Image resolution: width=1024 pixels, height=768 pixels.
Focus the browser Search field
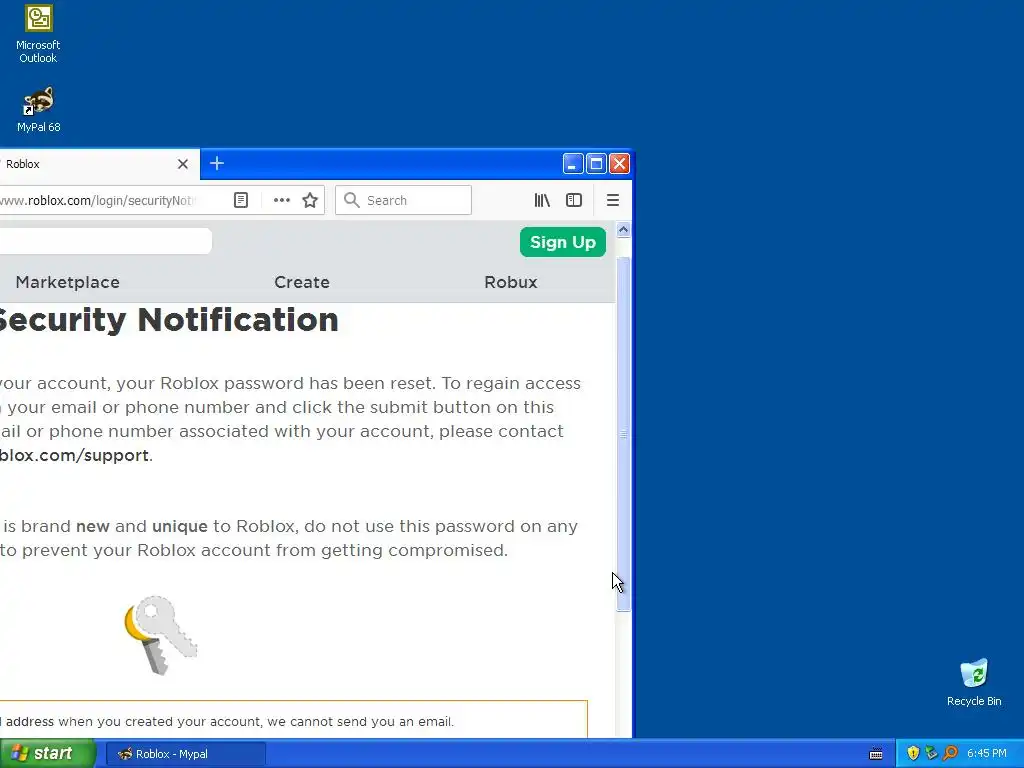(403, 200)
